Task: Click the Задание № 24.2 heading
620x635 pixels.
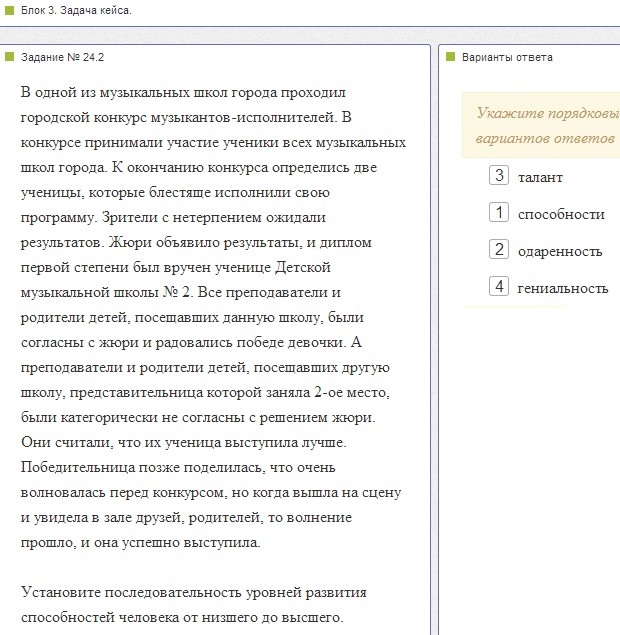Action: (62, 57)
